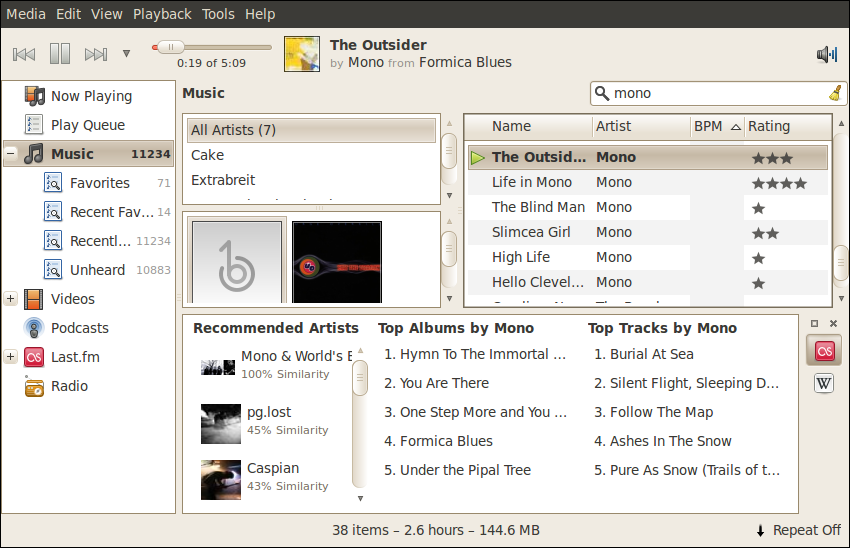Screen dimensions: 850x548
Task: Switch context pane to Wikipedia
Action: point(824,384)
